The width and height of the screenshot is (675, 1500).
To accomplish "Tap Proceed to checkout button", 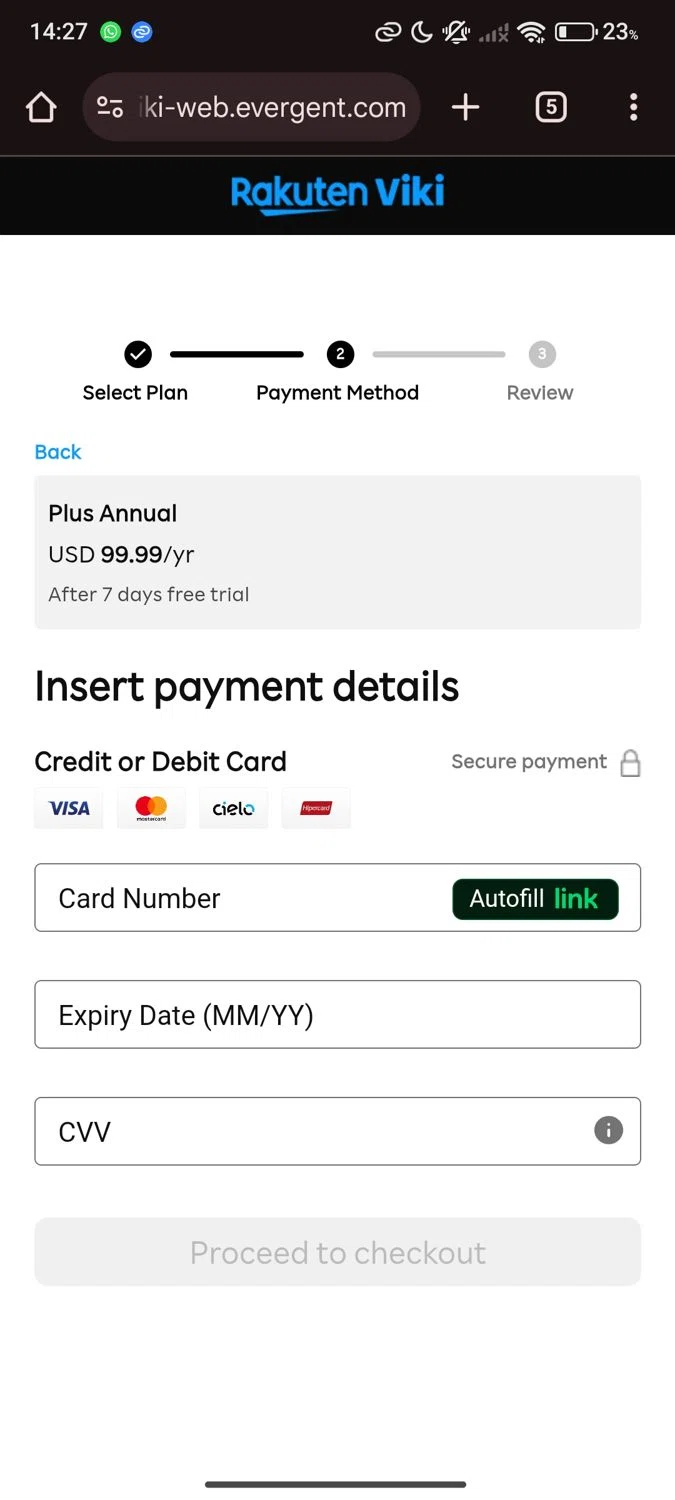I will [x=337, y=1252].
